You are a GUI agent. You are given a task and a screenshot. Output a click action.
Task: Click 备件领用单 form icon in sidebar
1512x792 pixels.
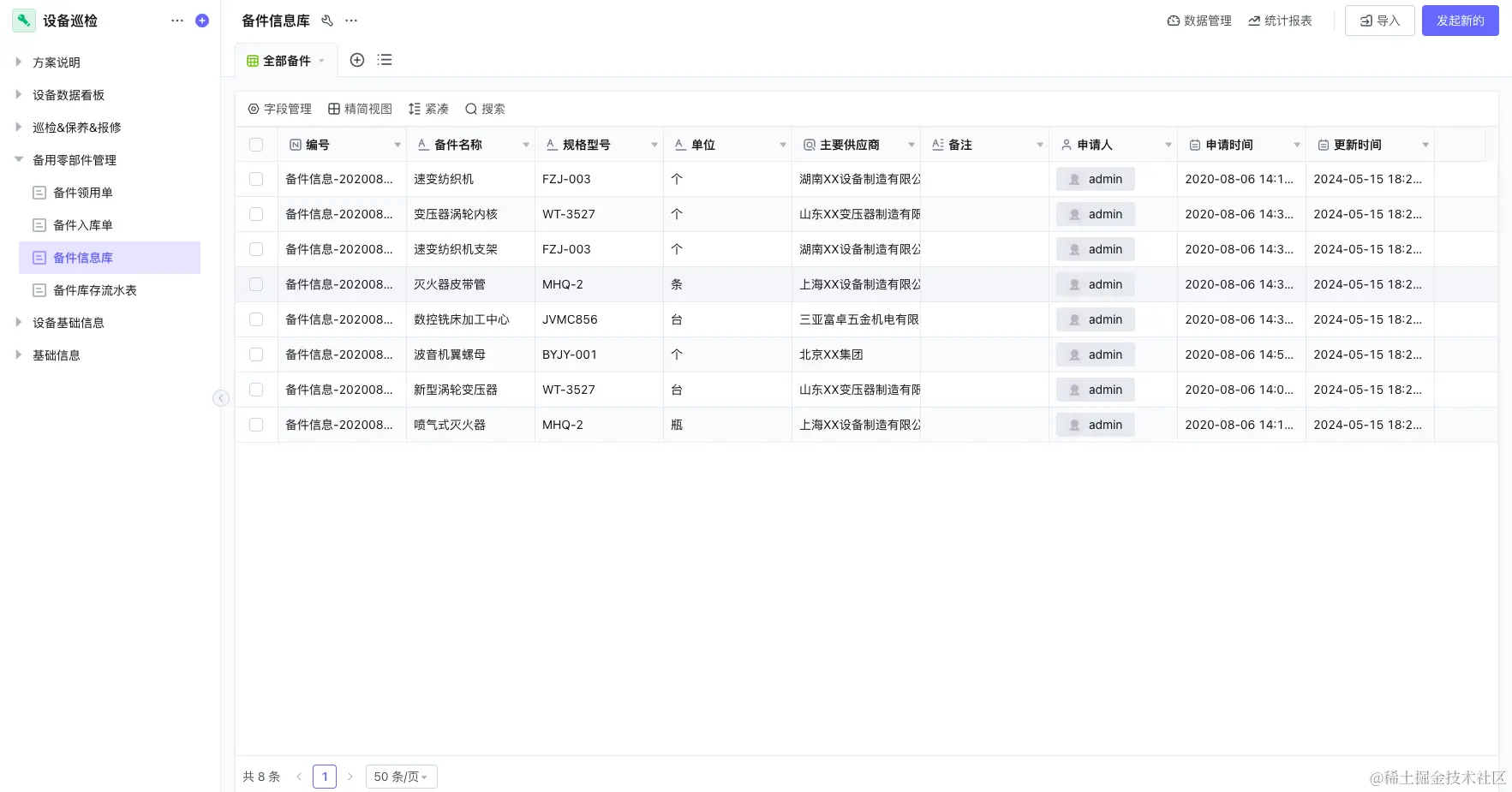pos(39,193)
